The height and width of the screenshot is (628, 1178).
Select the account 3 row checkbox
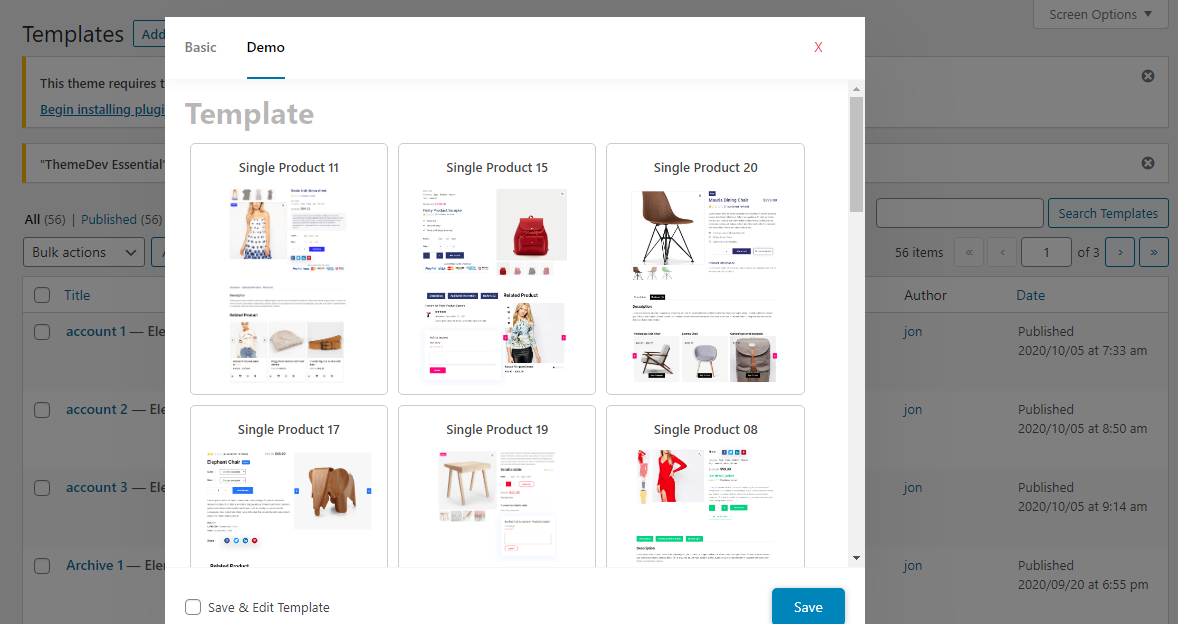point(42,488)
